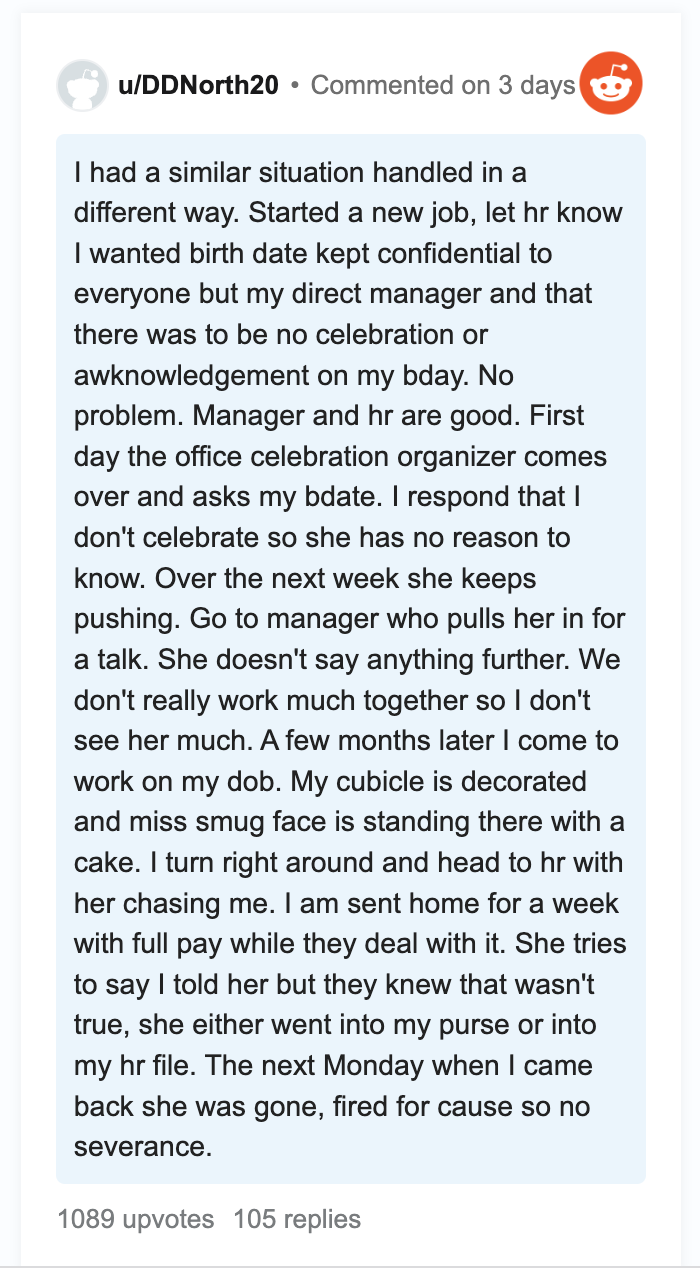Click the 1089 upvotes count

click(136, 1219)
